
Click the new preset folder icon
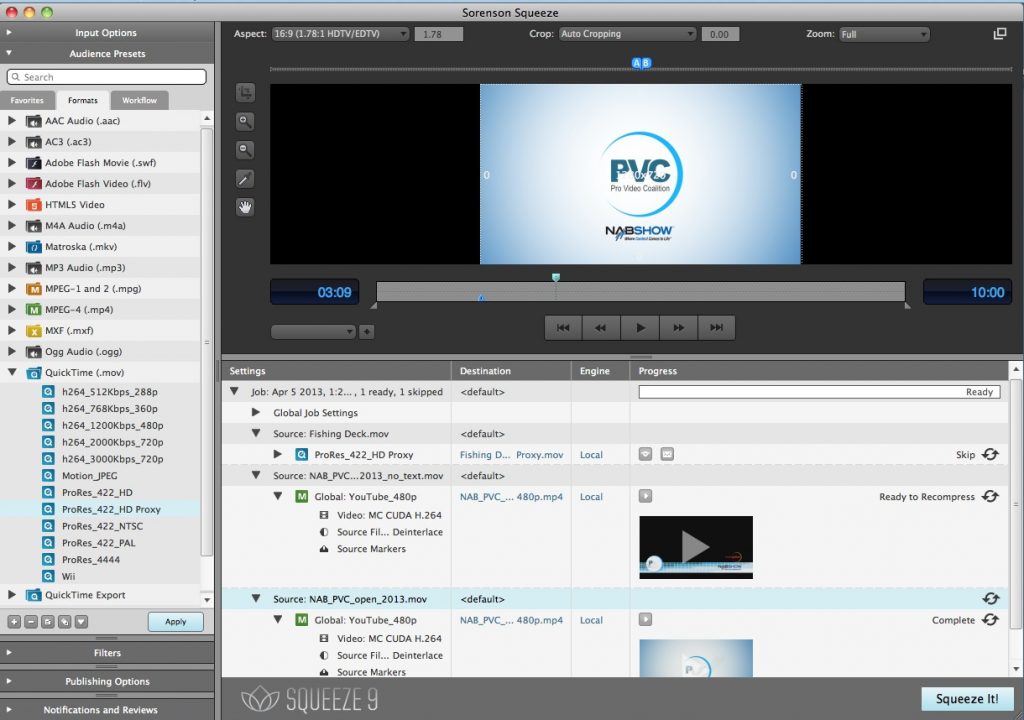coord(48,622)
